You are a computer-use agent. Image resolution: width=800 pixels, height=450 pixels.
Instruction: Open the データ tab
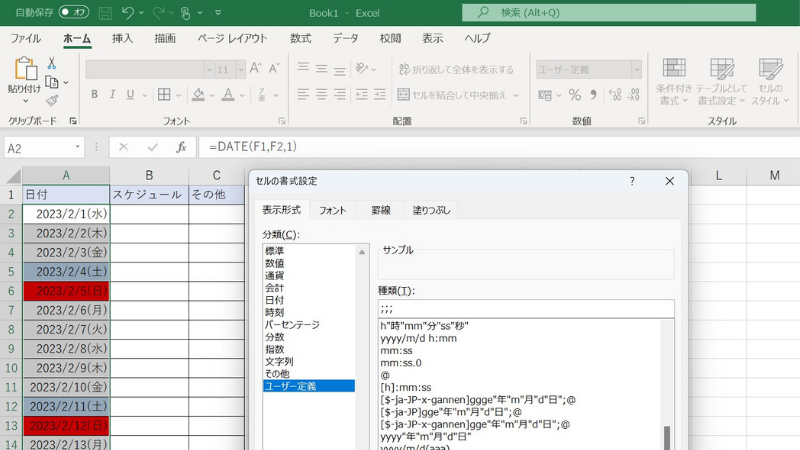click(x=345, y=38)
